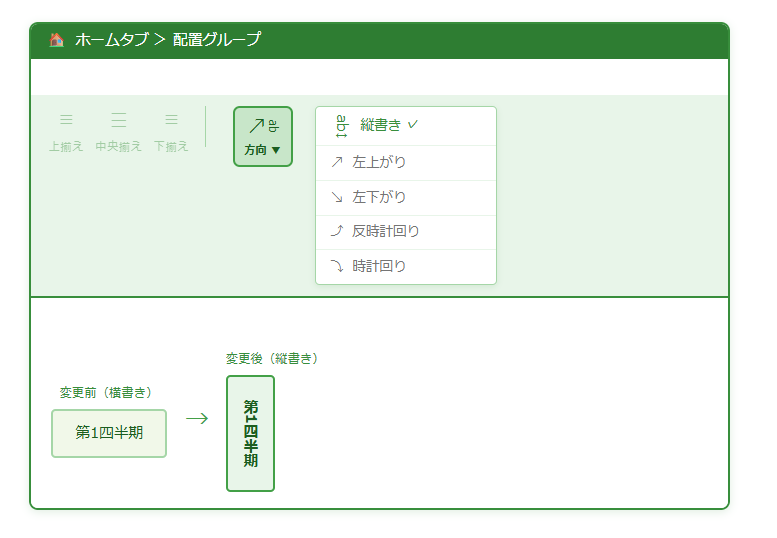Click the curved arrow icon beside 反時計回り

tap(336, 231)
